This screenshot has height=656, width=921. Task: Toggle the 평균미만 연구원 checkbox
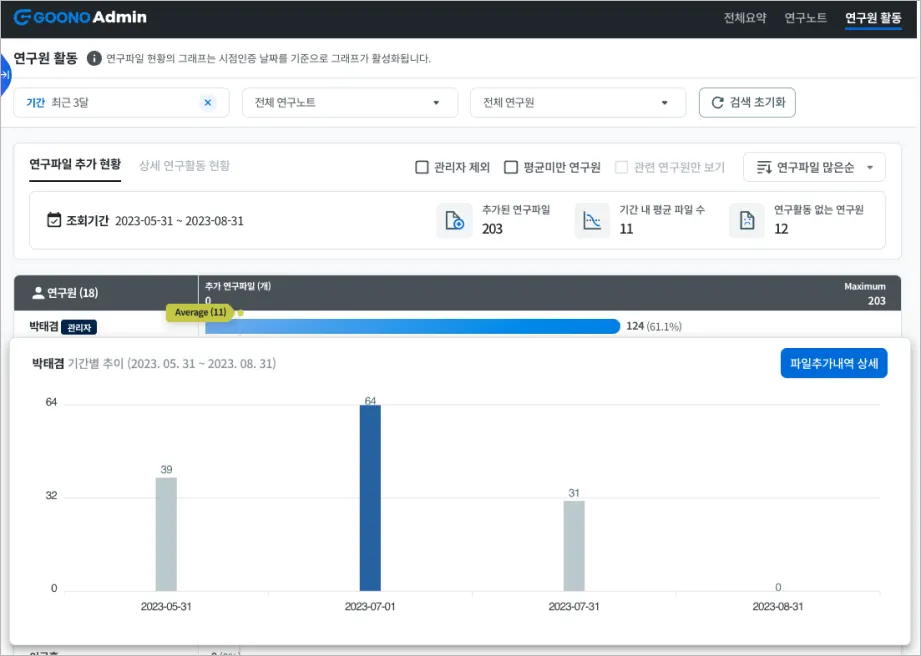point(511,167)
